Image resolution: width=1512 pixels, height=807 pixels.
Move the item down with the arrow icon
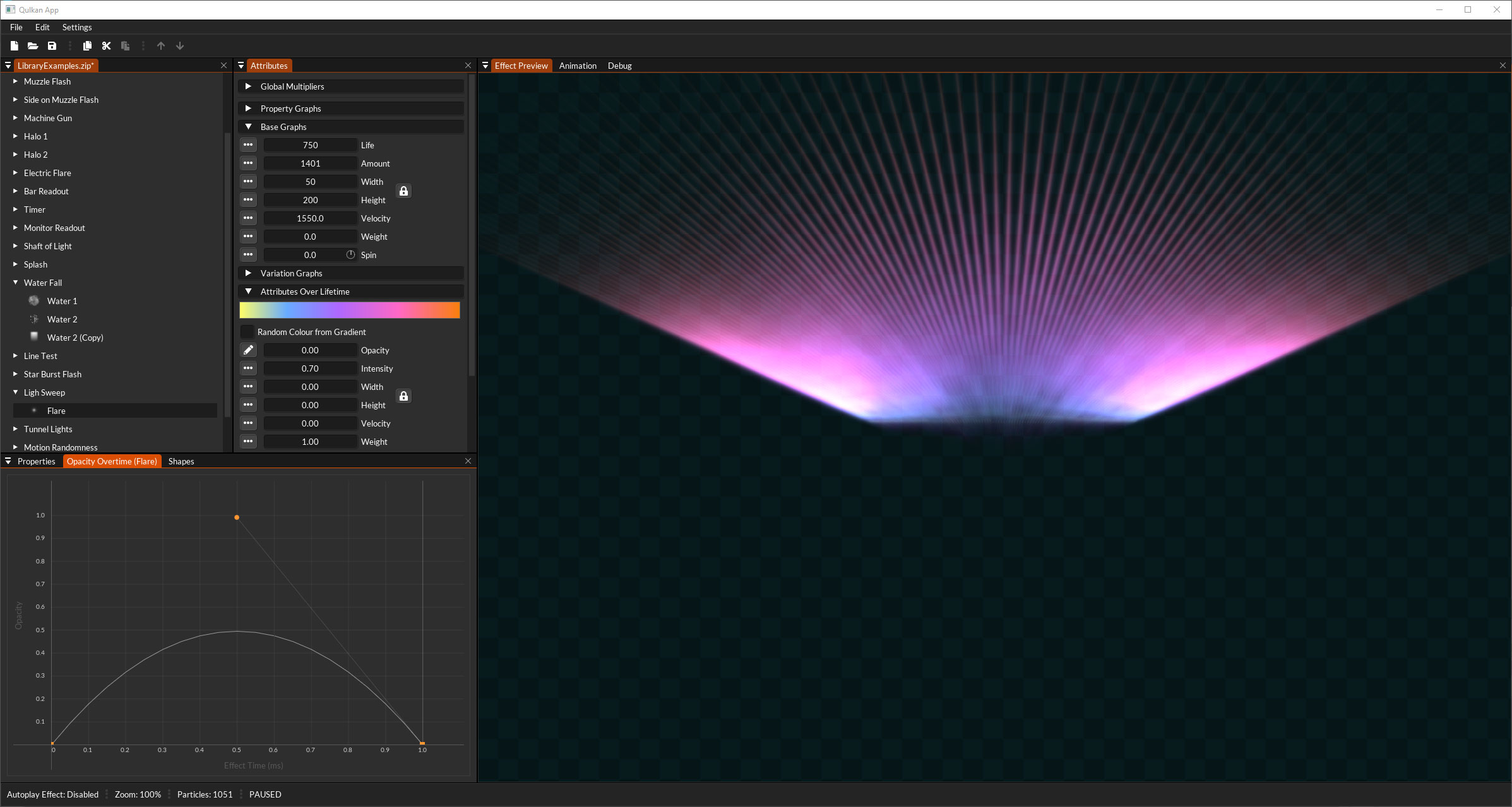180,45
